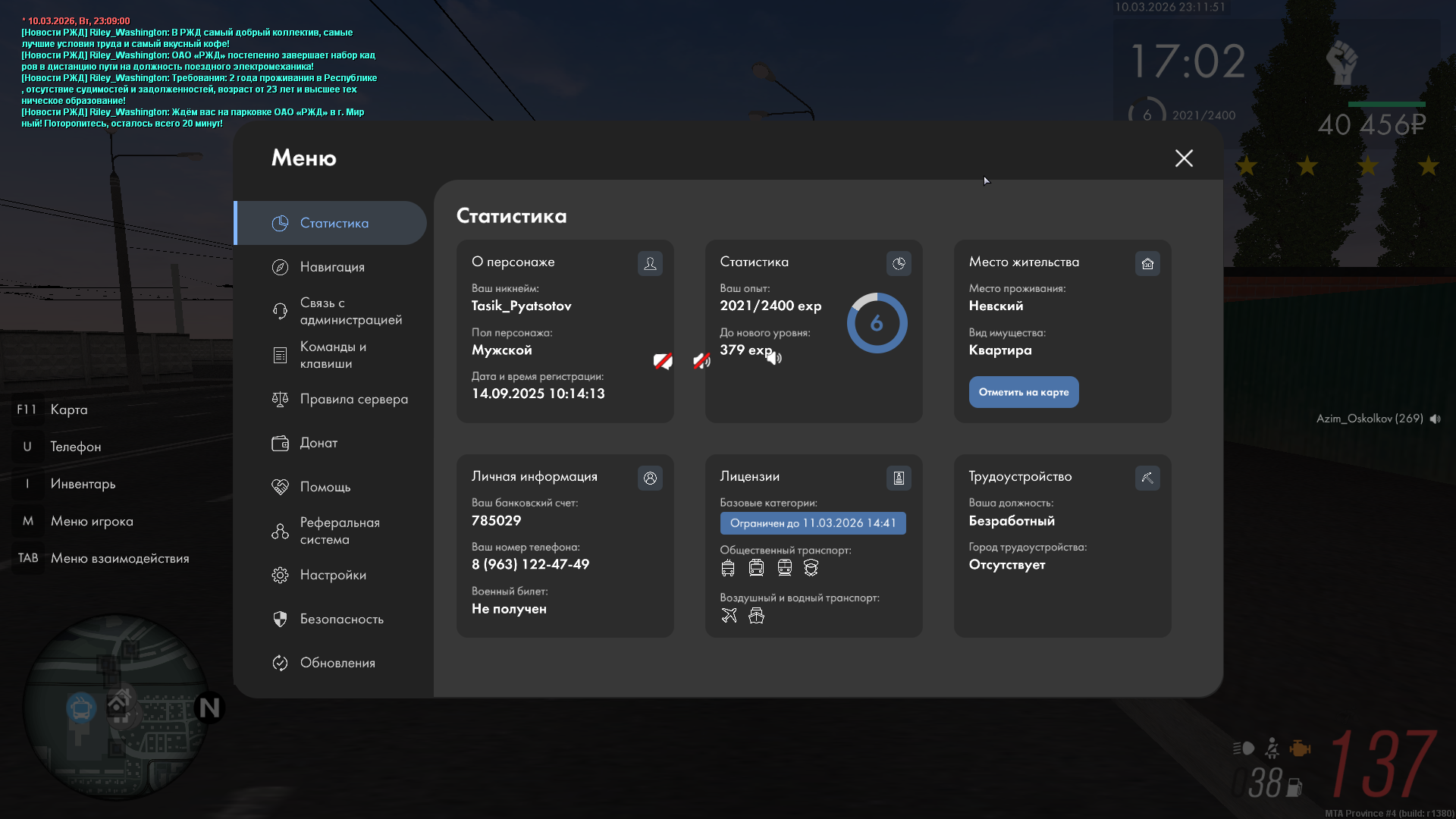Click the account icon in Личная информация card
This screenshot has height=819, width=1456.
click(650, 478)
